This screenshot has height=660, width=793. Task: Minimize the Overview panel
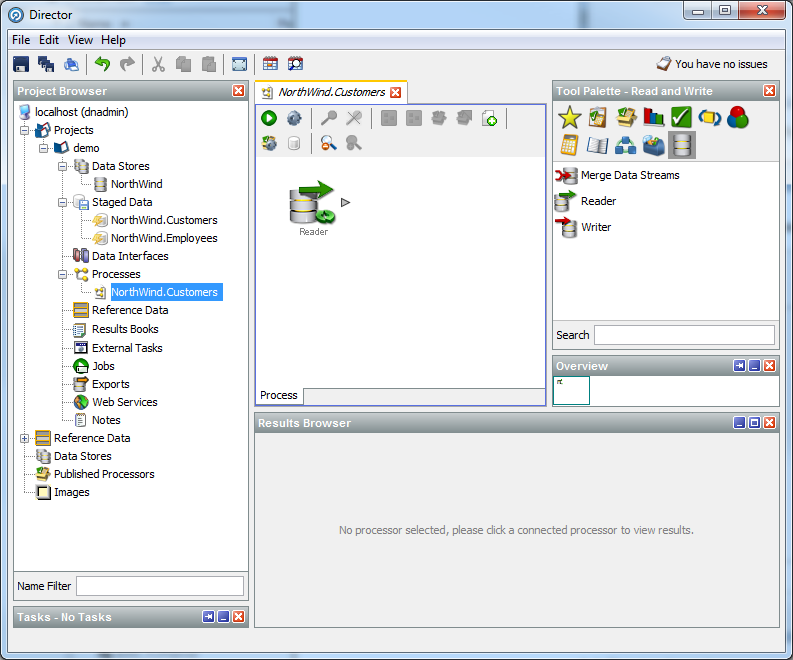pos(754,366)
